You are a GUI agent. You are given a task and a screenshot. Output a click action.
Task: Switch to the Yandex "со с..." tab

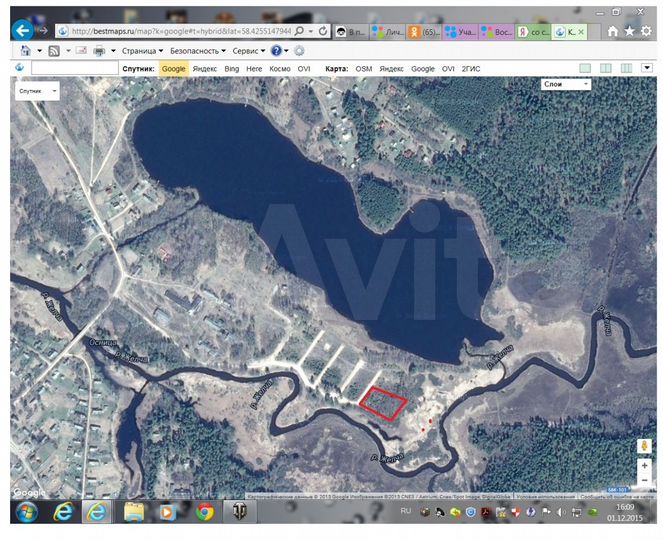533,32
